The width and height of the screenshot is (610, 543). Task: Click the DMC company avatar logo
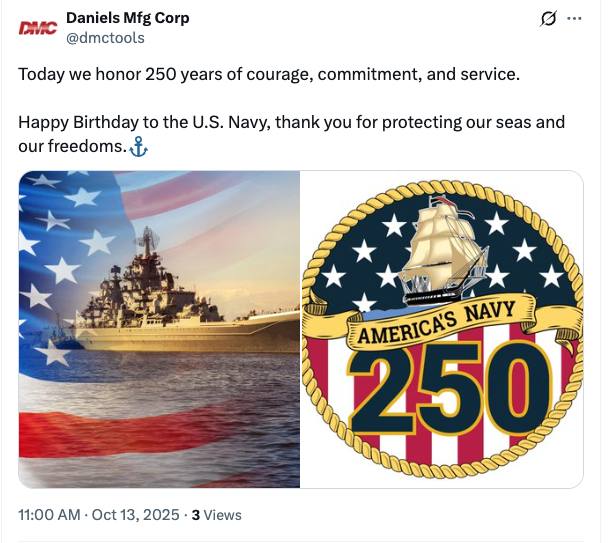37,28
